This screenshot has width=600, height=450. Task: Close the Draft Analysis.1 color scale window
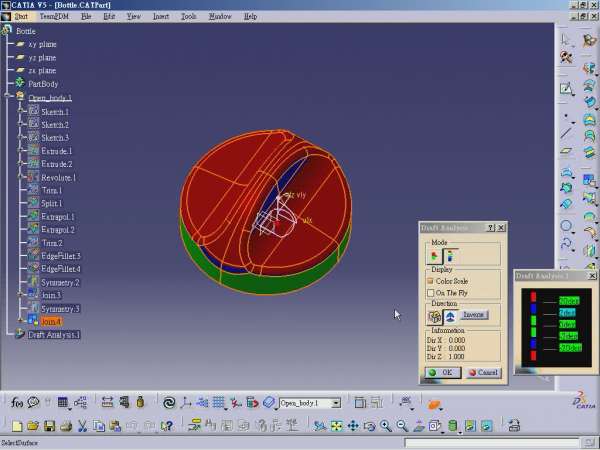pos(592,276)
